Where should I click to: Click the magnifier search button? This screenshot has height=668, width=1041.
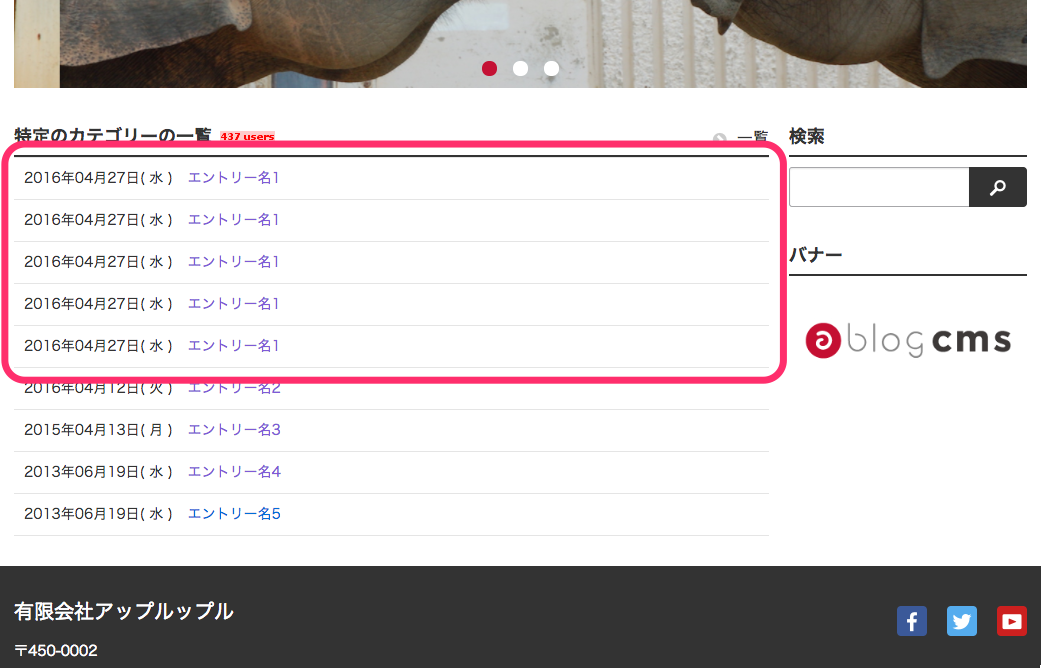[997, 188]
